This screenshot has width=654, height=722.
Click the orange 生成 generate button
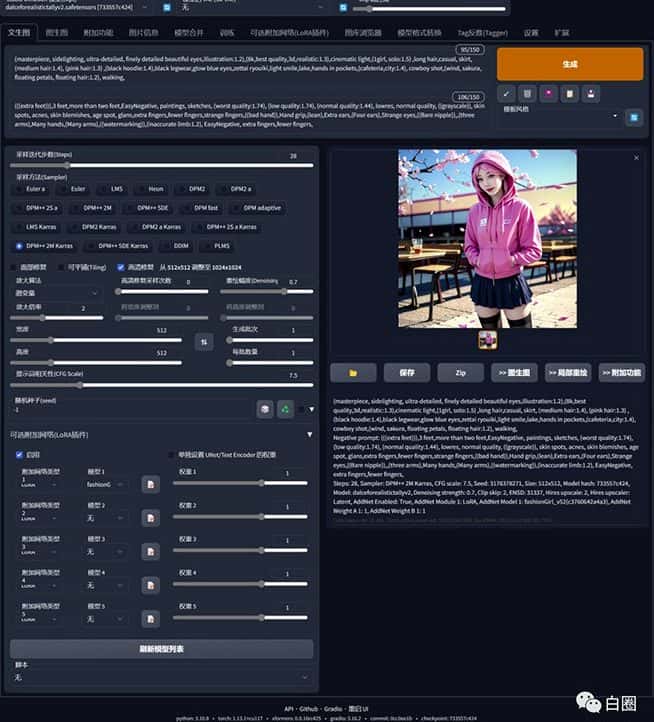tap(569, 63)
